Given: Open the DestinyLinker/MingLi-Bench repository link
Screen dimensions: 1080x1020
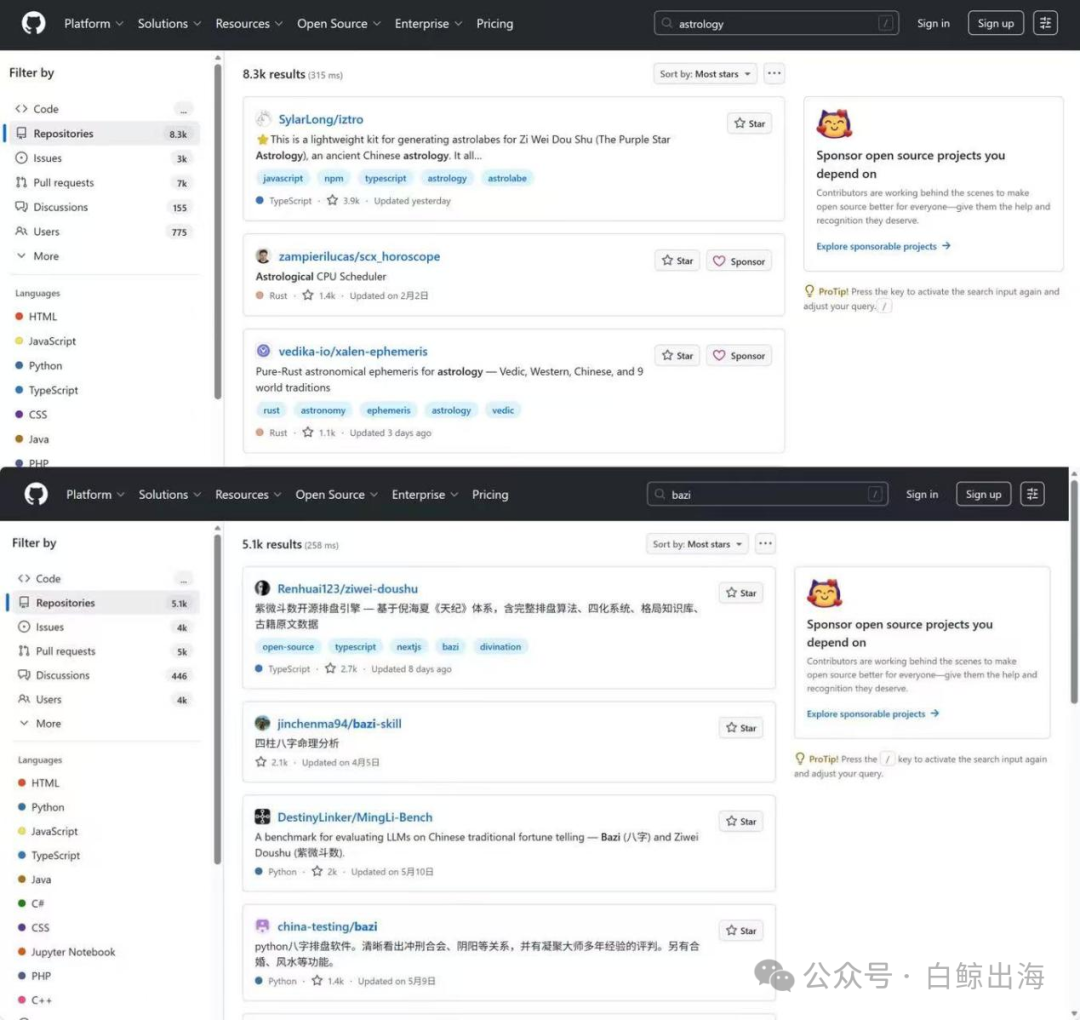Looking at the screenshot, I should 355,817.
